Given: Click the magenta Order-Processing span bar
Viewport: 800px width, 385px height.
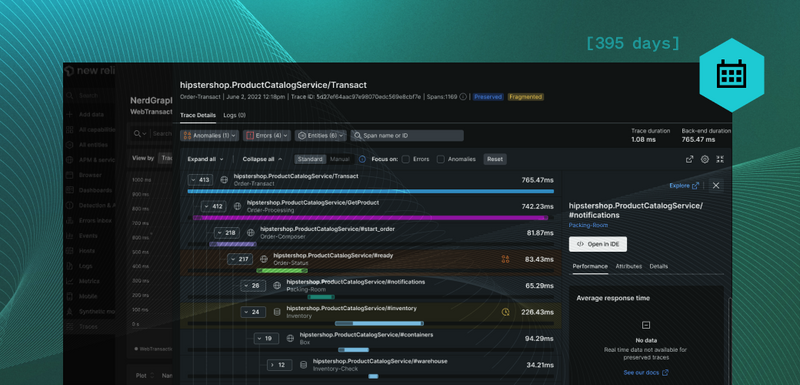Looking at the screenshot, I should pyautogui.click(x=370, y=217).
